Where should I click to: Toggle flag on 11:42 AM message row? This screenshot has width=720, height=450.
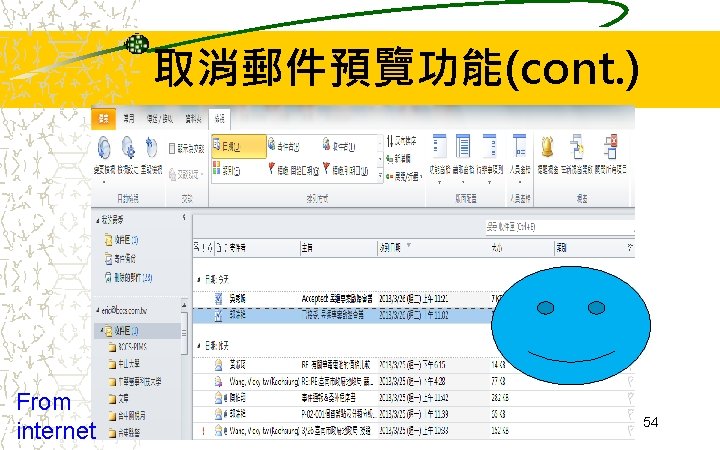631,398
